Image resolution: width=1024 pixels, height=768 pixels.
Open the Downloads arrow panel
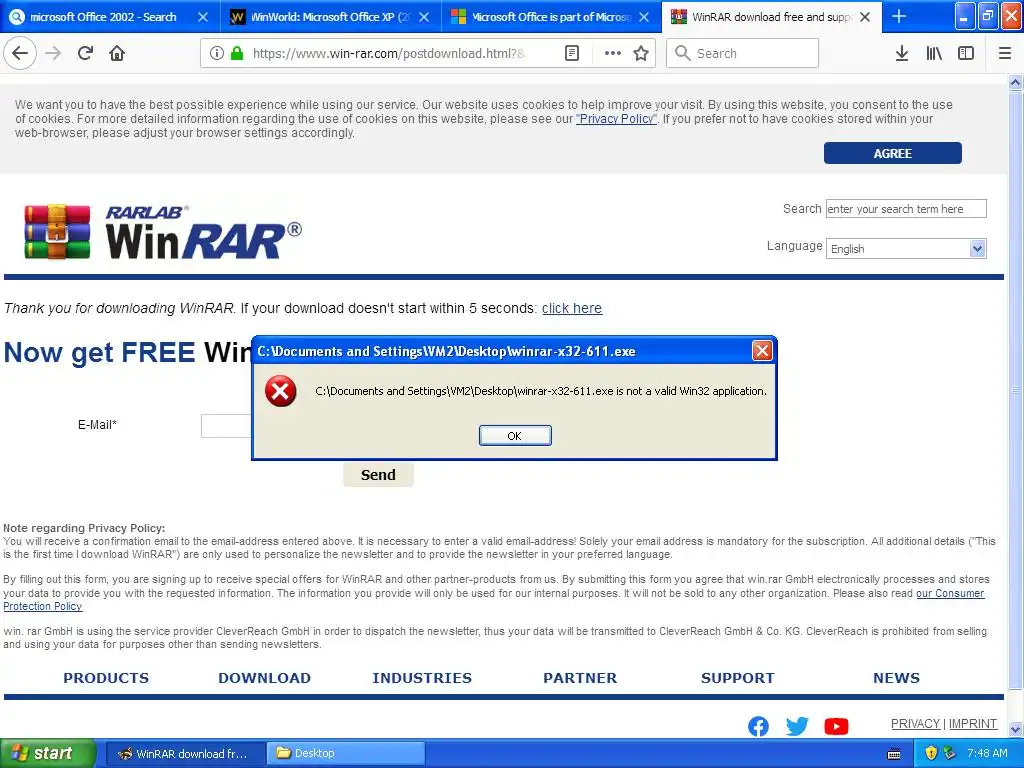[x=901, y=54]
